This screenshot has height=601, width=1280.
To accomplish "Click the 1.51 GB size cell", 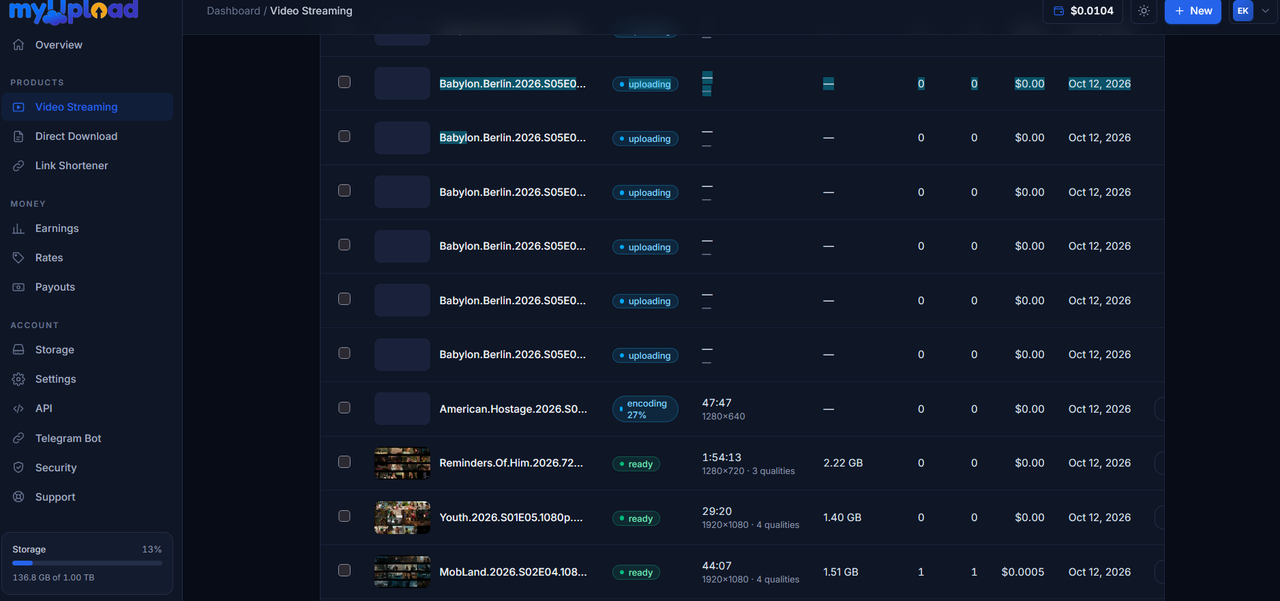I will tap(841, 572).
